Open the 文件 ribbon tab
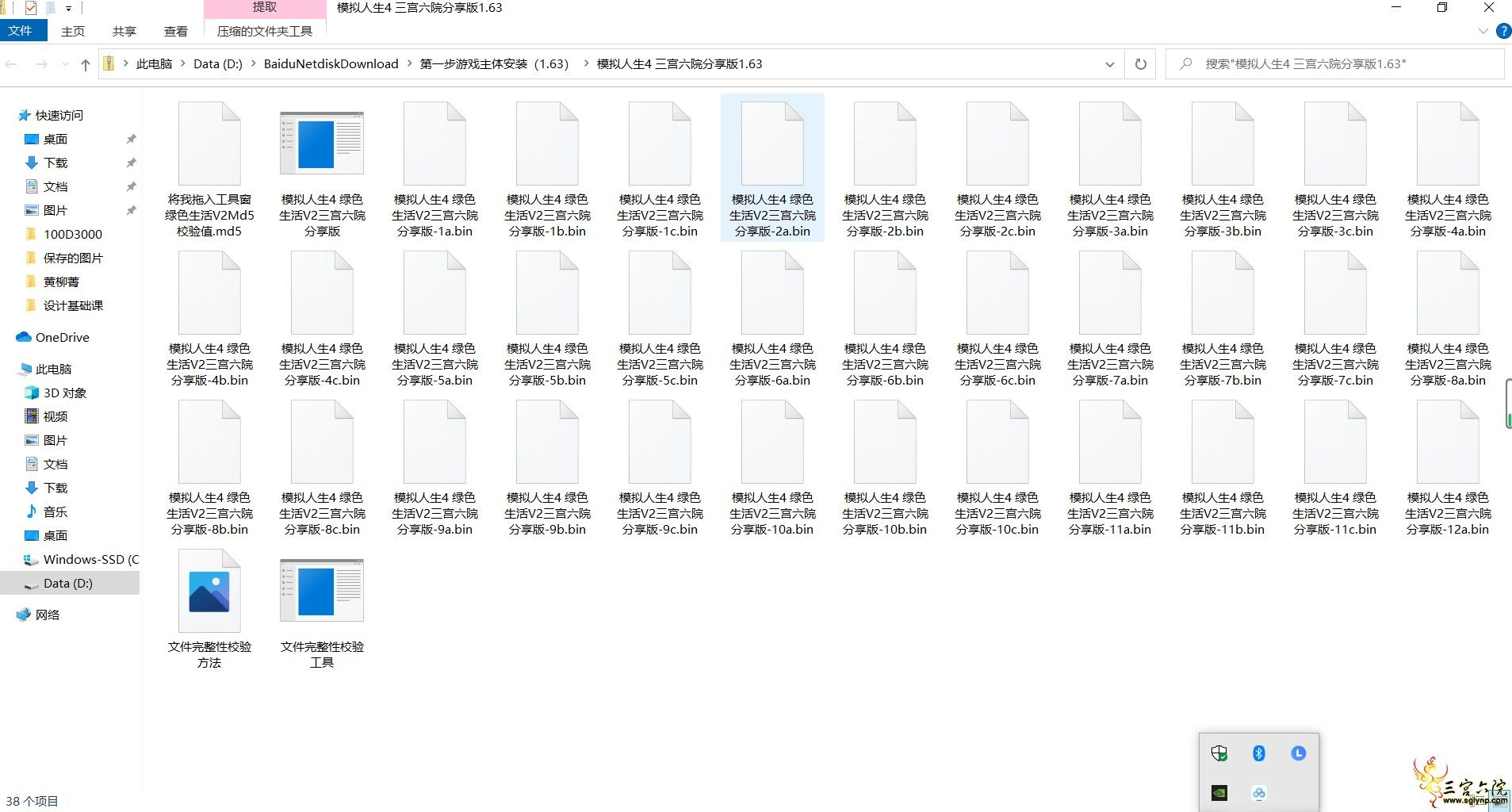This screenshot has height=812, width=1512. [x=21, y=31]
